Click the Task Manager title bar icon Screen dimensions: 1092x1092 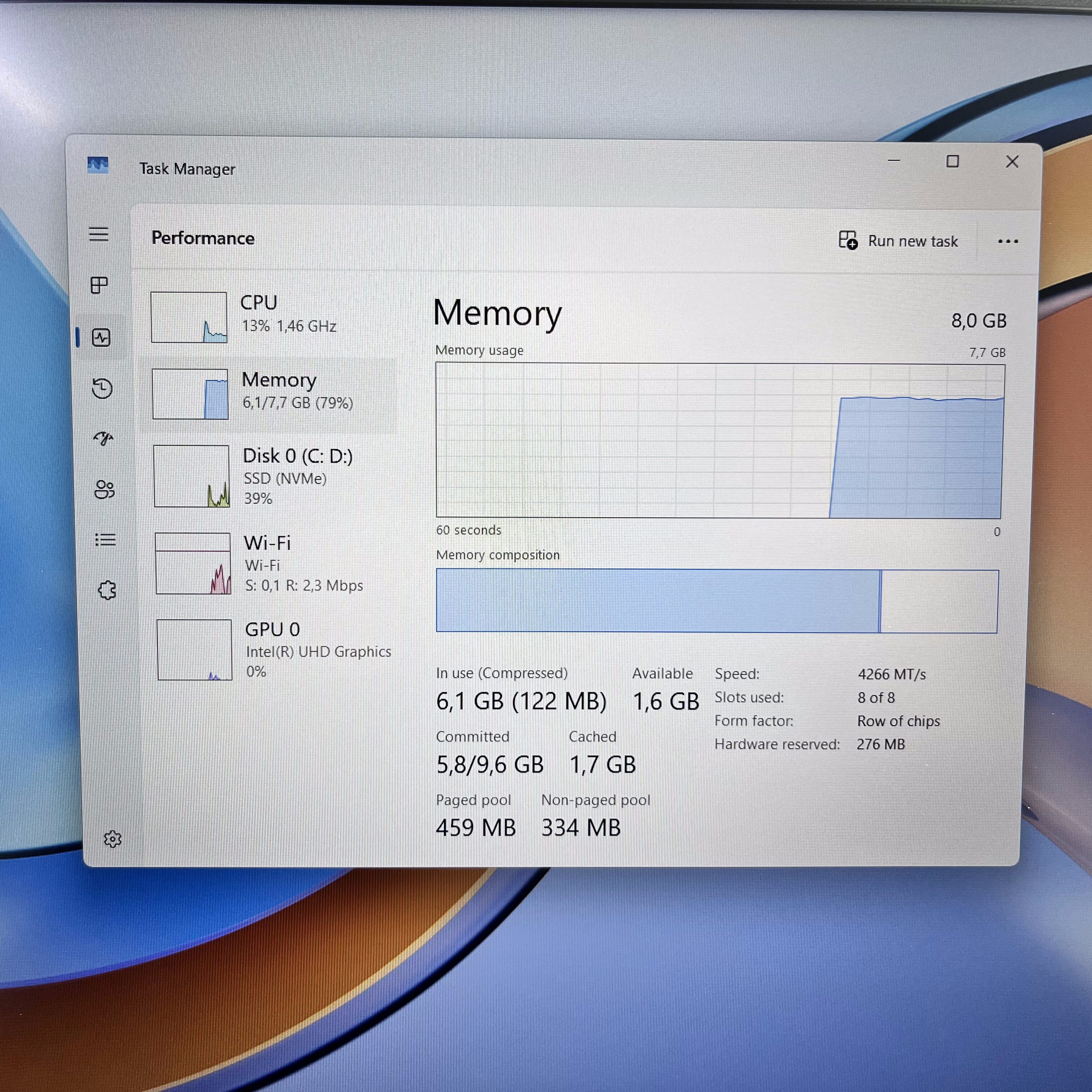click(x=98, y=166)
